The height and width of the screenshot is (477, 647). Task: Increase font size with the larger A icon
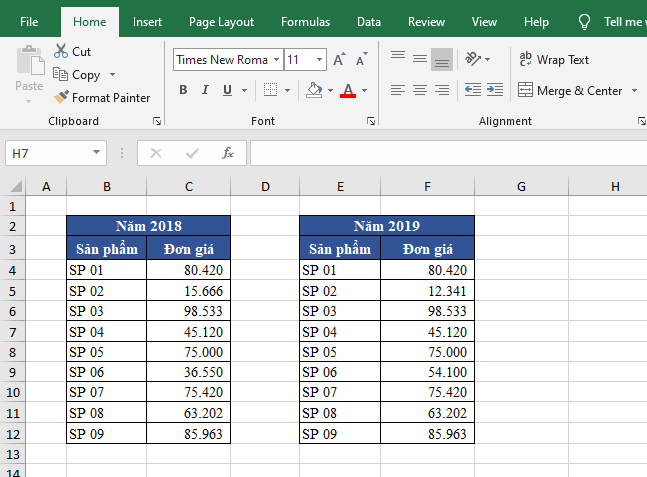pyautogui.click(x=339, y=60)
